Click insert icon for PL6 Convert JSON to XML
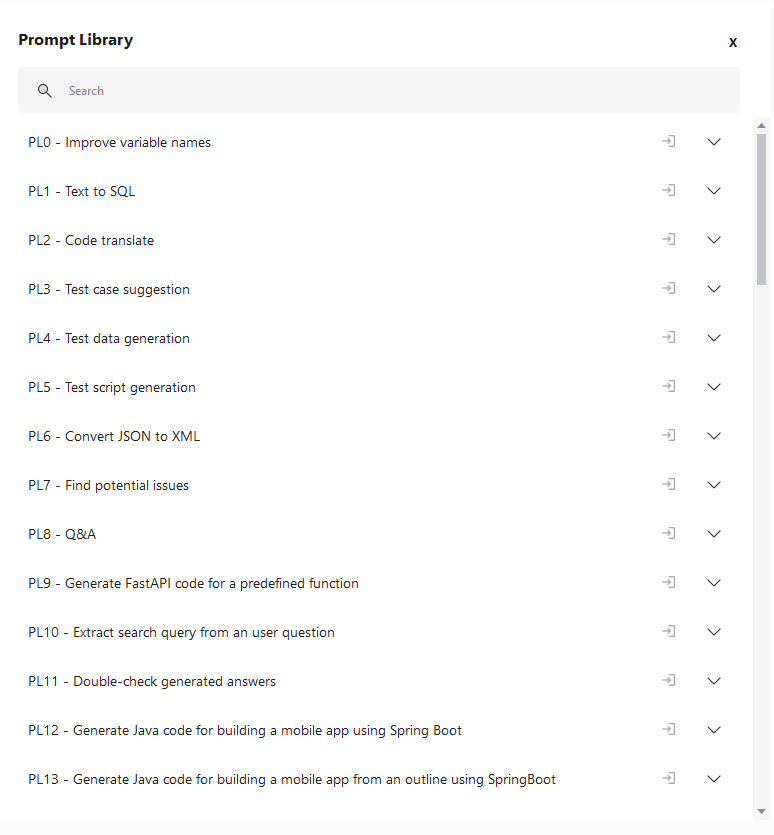Screen dimensions: 774x835 tap(669, 435)
